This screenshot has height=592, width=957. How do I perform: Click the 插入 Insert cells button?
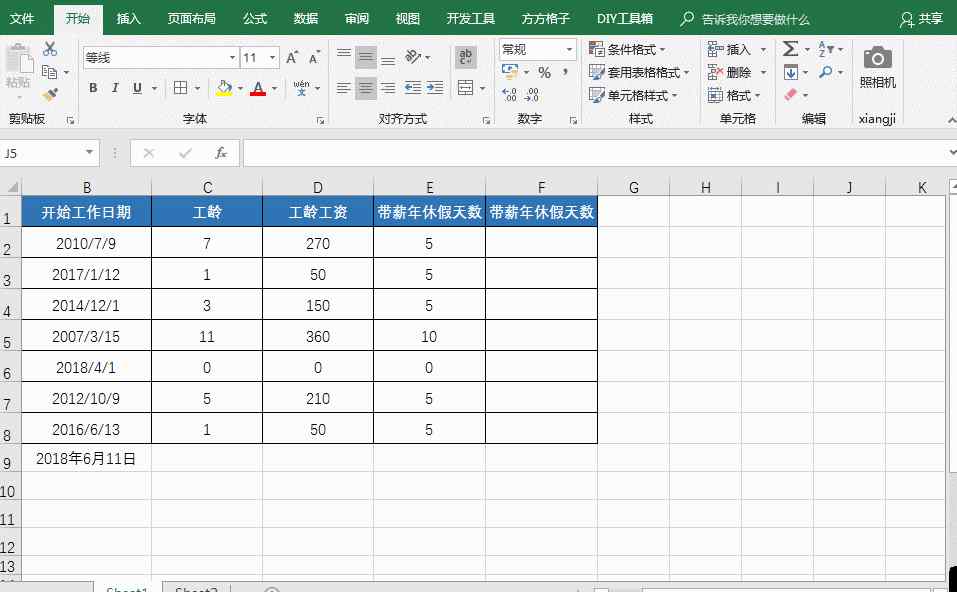[737, 49]
